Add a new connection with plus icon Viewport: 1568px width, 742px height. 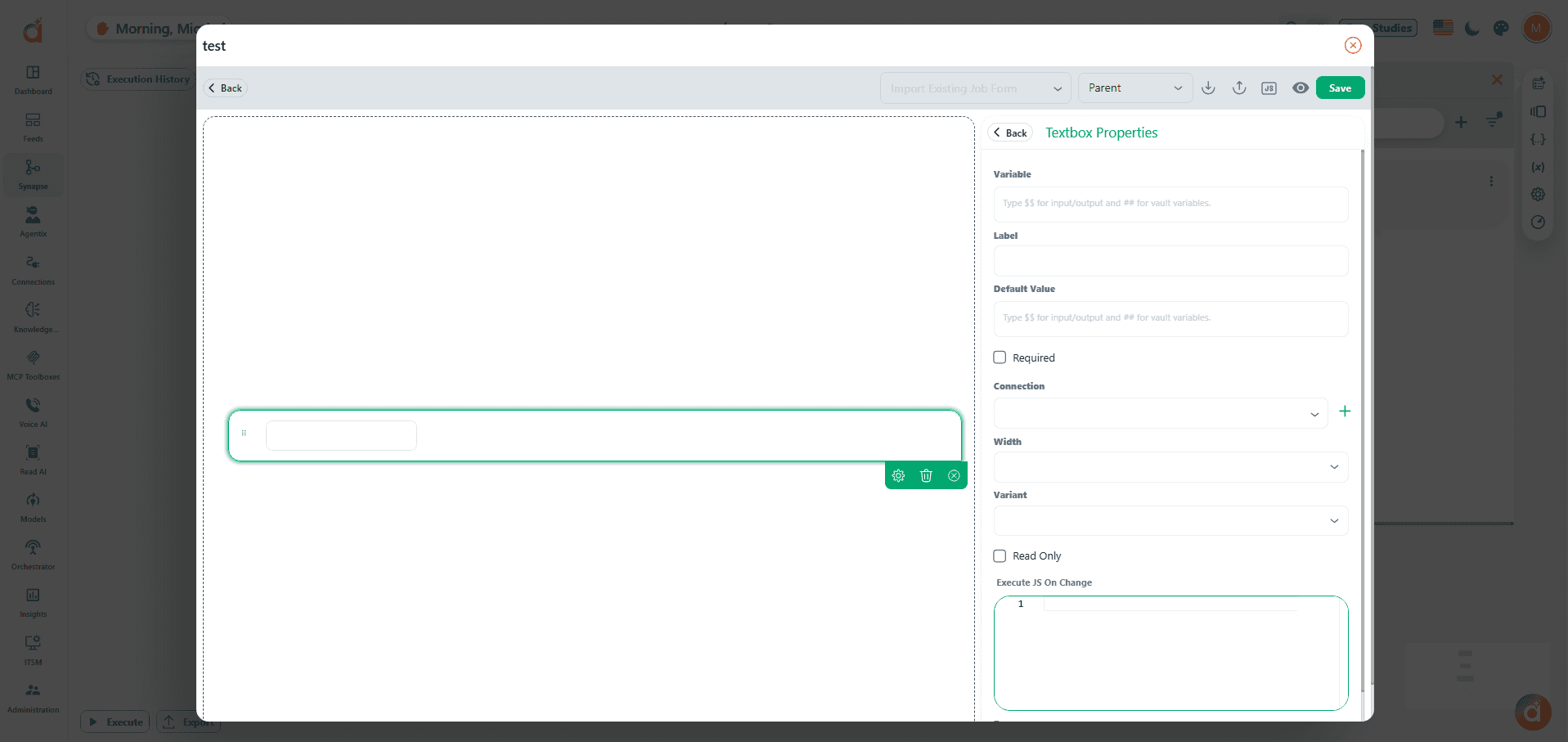(1345, 411)
